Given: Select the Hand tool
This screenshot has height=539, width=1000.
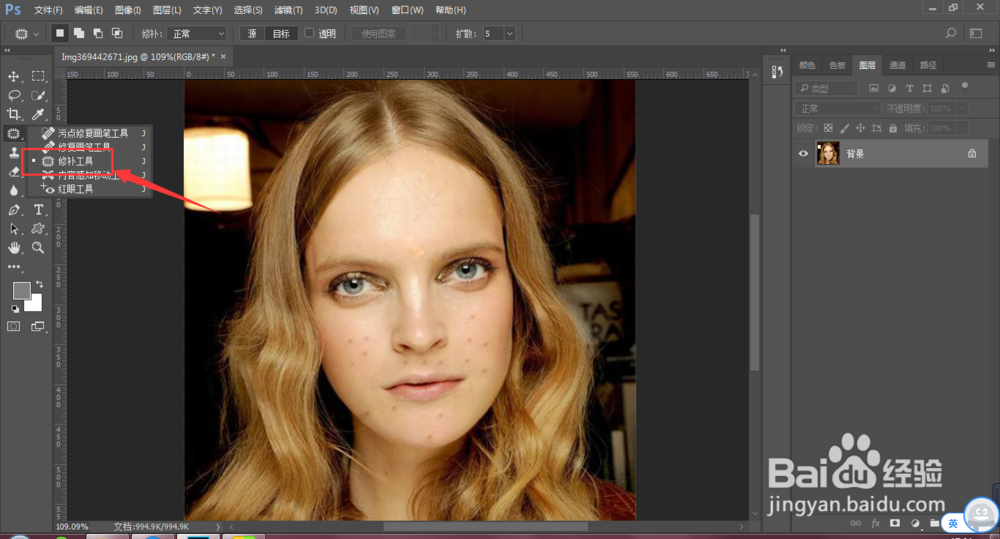Looking at the screenshot, I should 13,247.
